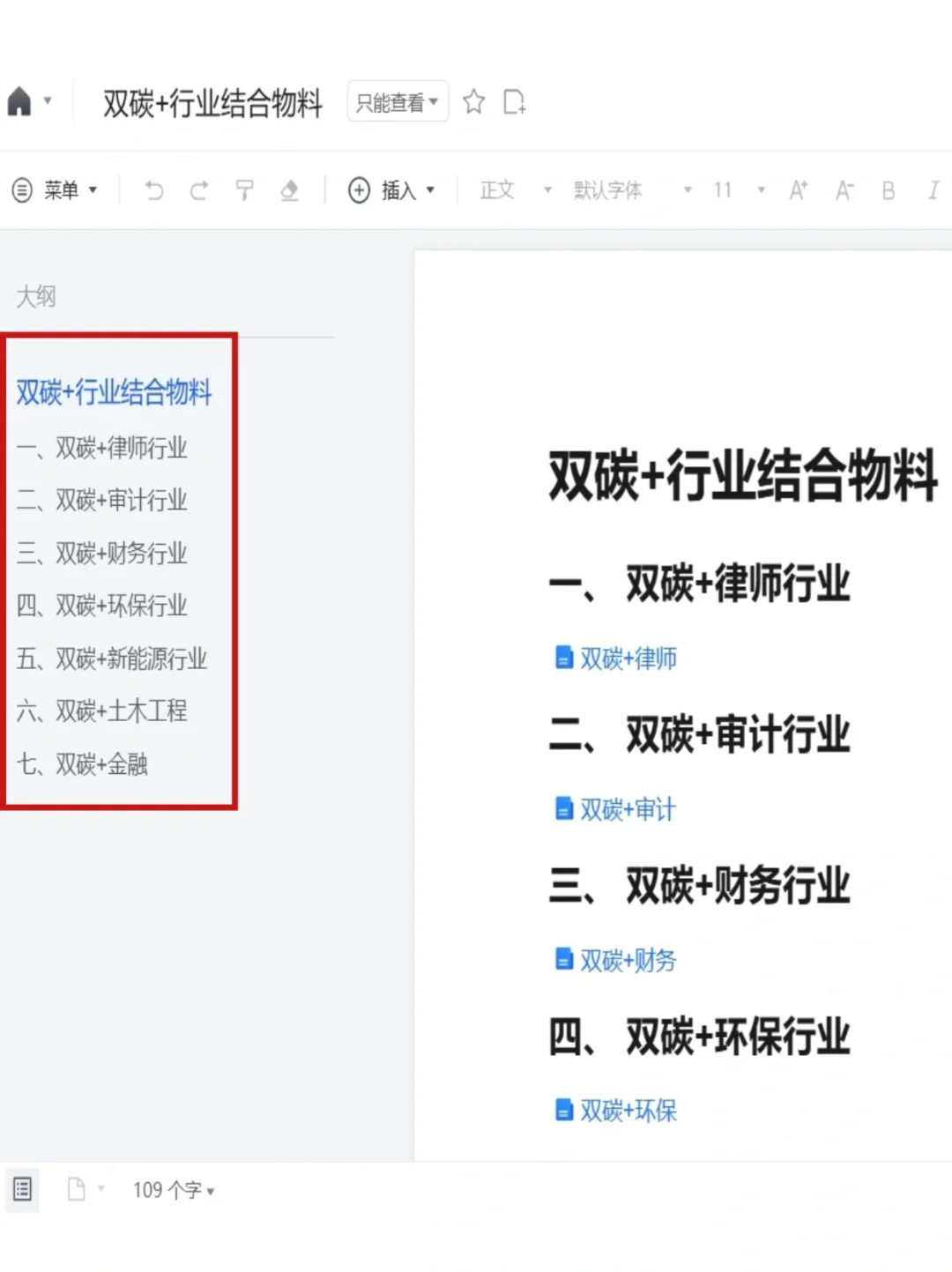Increase font size with A+ icon
Image resolution: width=952 pixels, height=1272 pixels.
pyautogui.click(x=799, y=190)
